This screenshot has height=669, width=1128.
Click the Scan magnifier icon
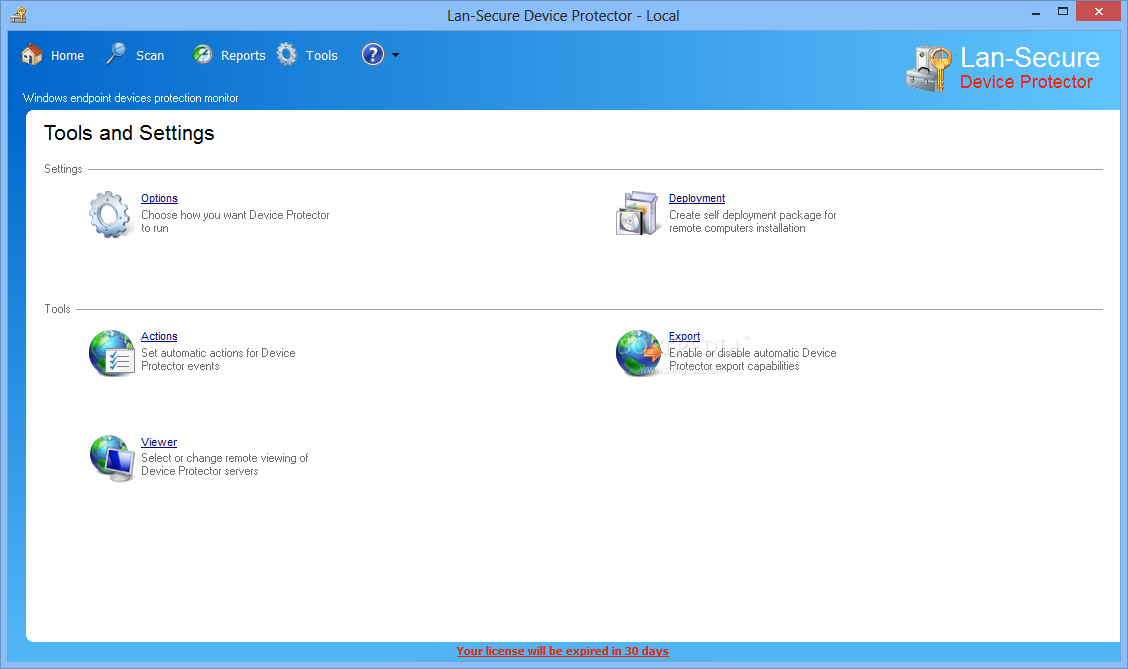pos(117,54)
